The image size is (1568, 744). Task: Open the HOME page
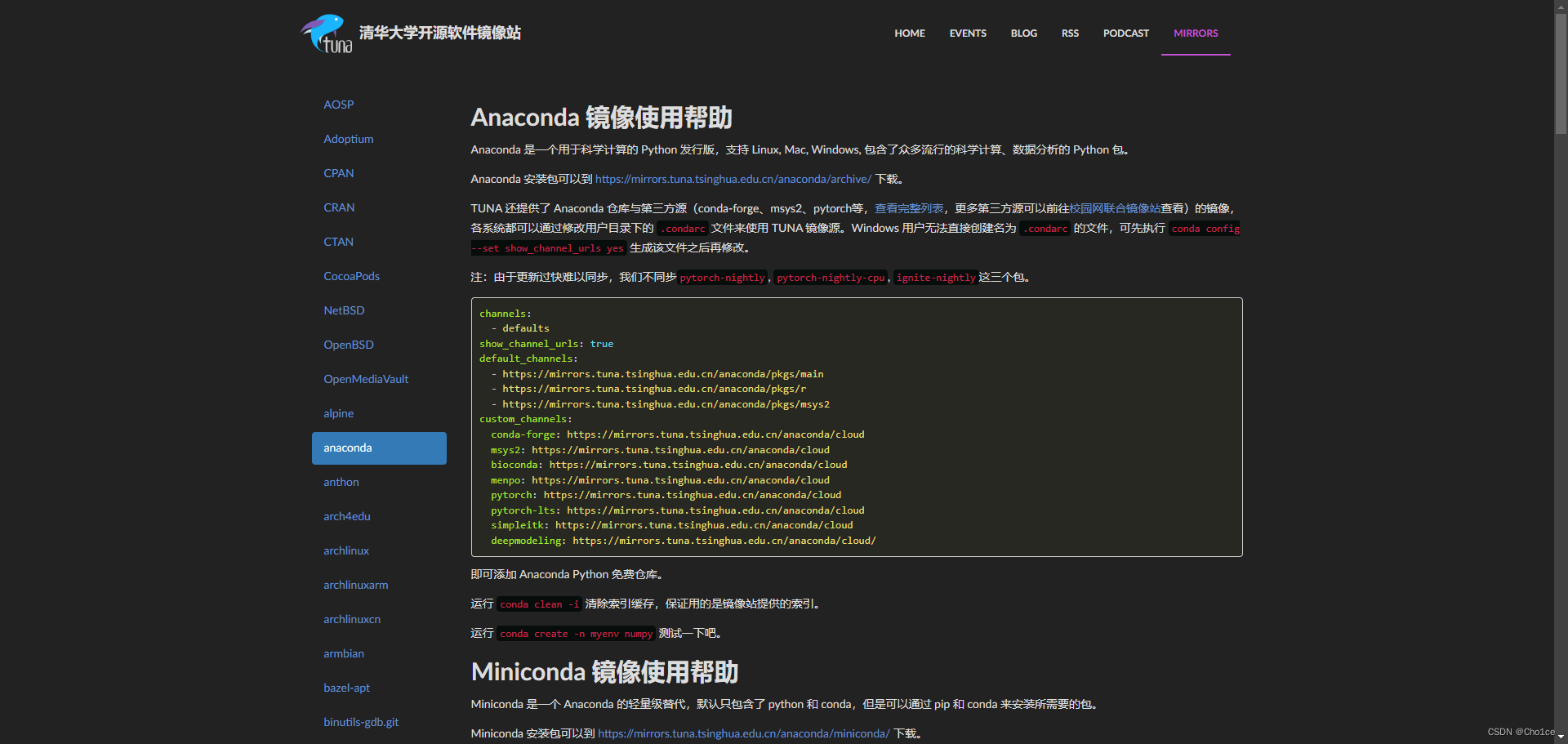909,33
